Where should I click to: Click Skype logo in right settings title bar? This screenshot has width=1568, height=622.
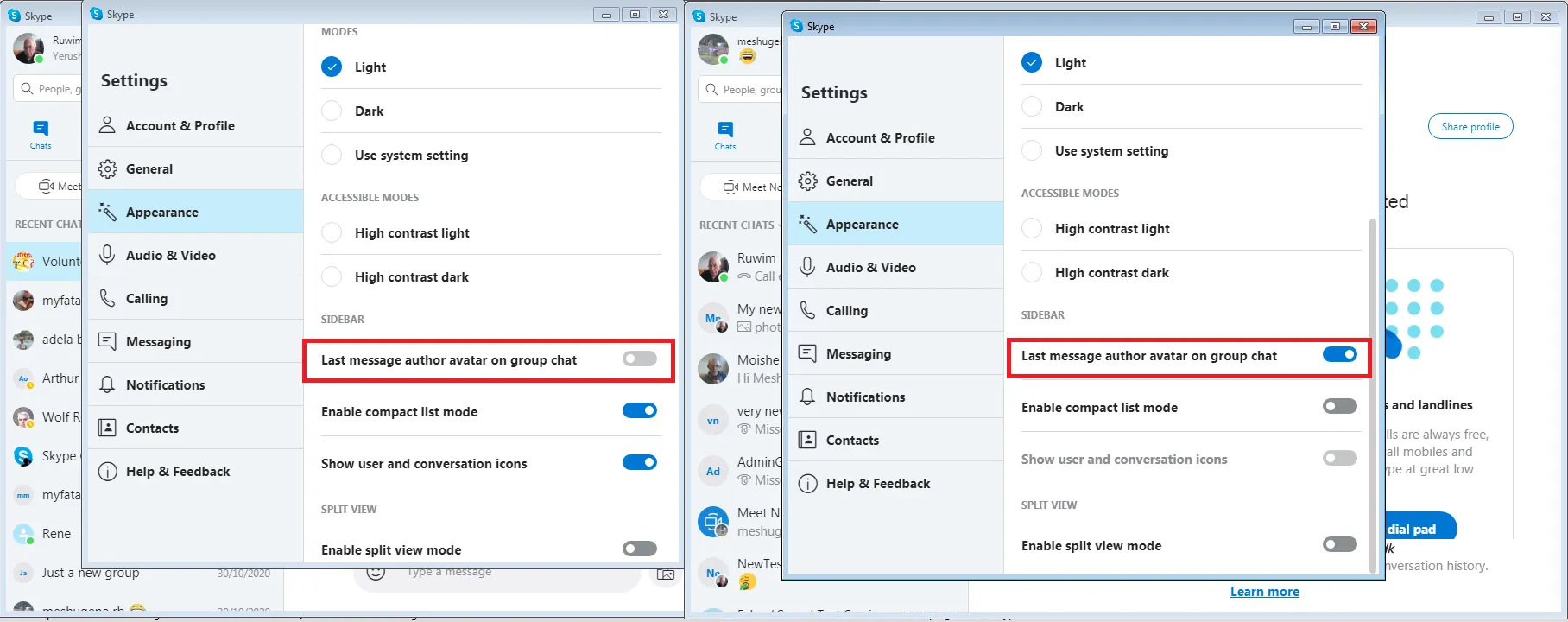(x=796, y=26)
